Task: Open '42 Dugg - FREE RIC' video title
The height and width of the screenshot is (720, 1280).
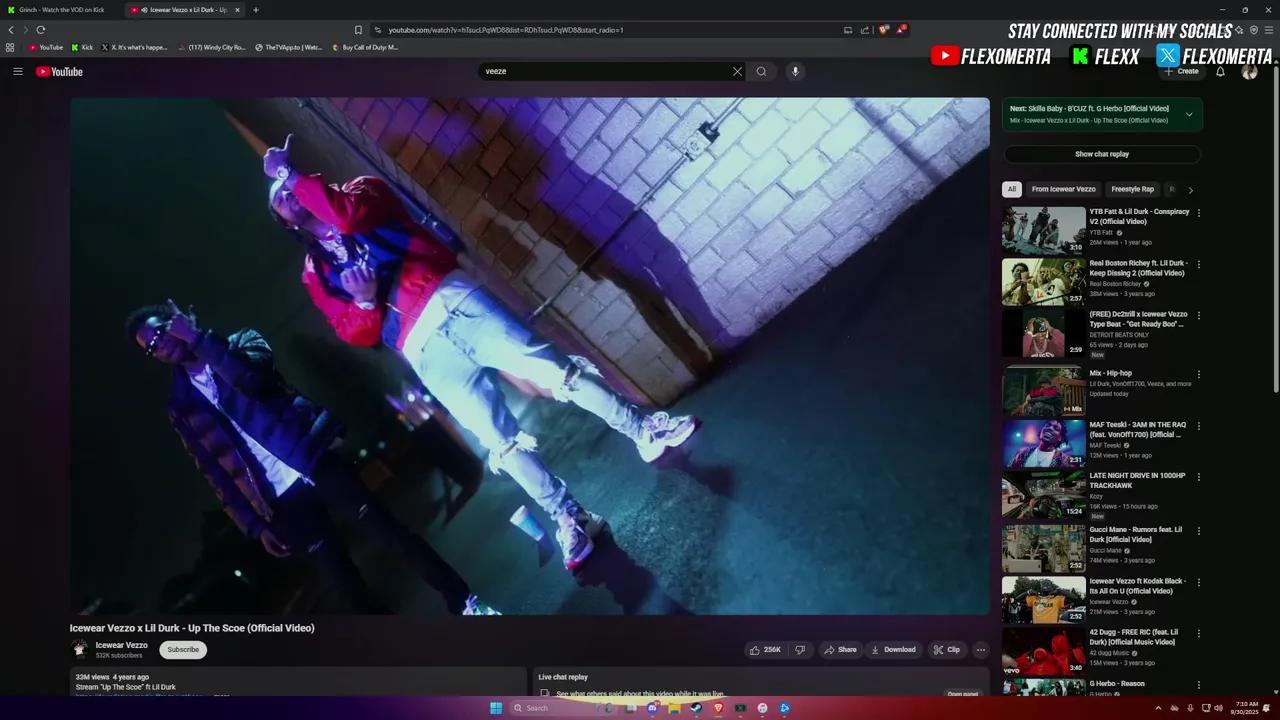Action: click(x=1134, y=636)
